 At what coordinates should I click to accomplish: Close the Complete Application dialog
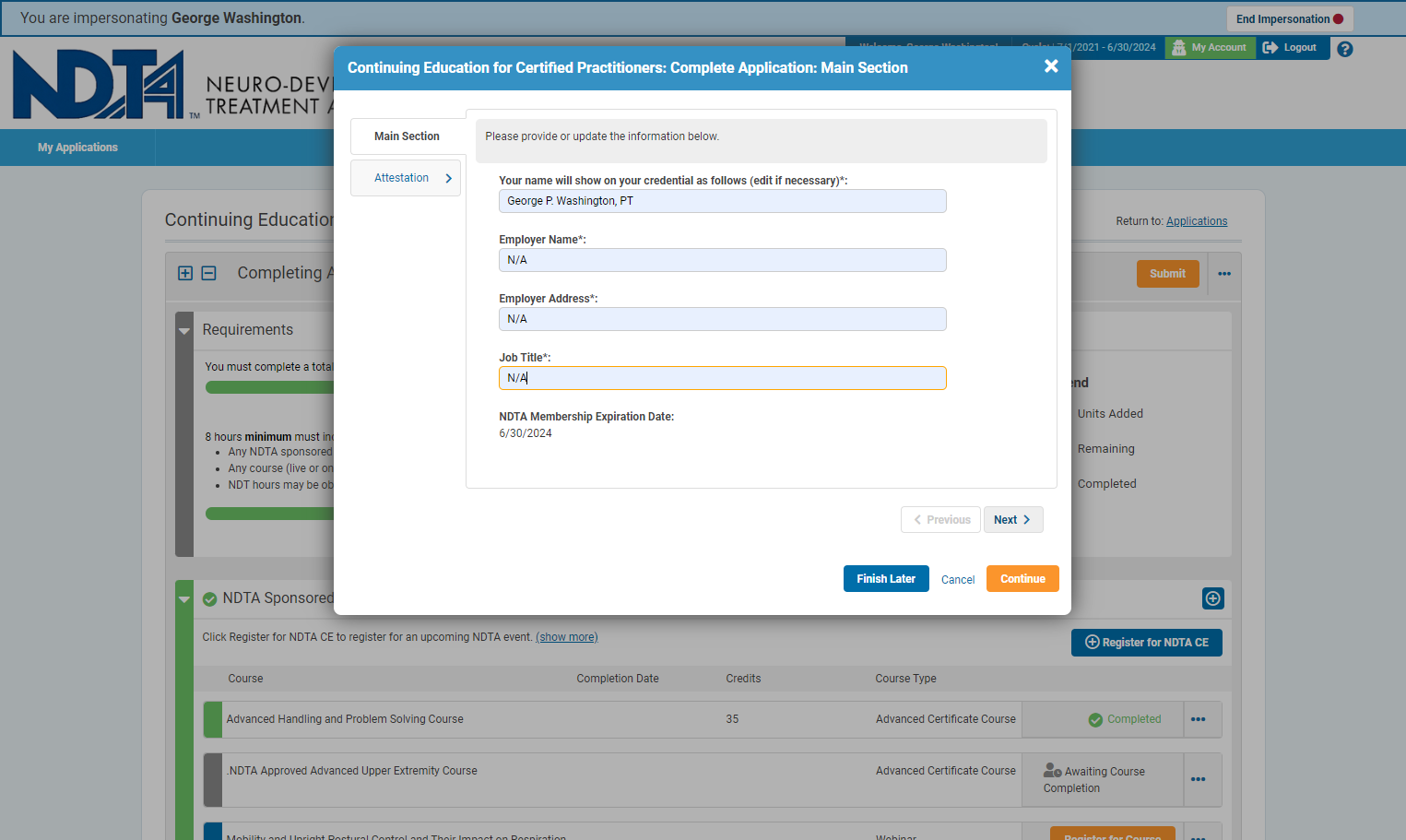click(1051, 66)
